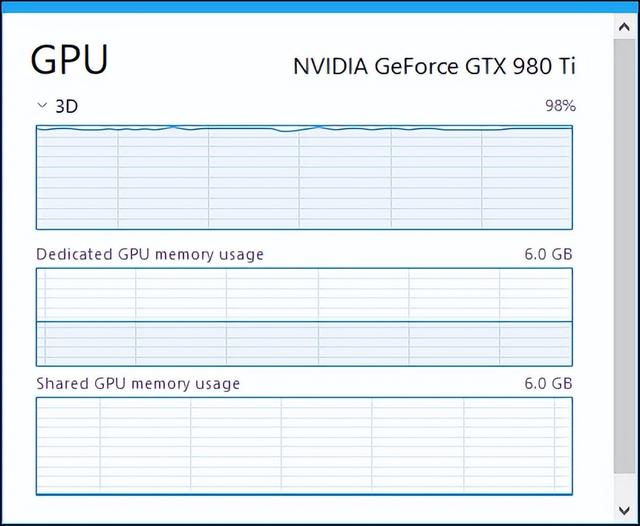Click the dedicated memory usage level line
640x526 pixels.
[x=304, y=322]
